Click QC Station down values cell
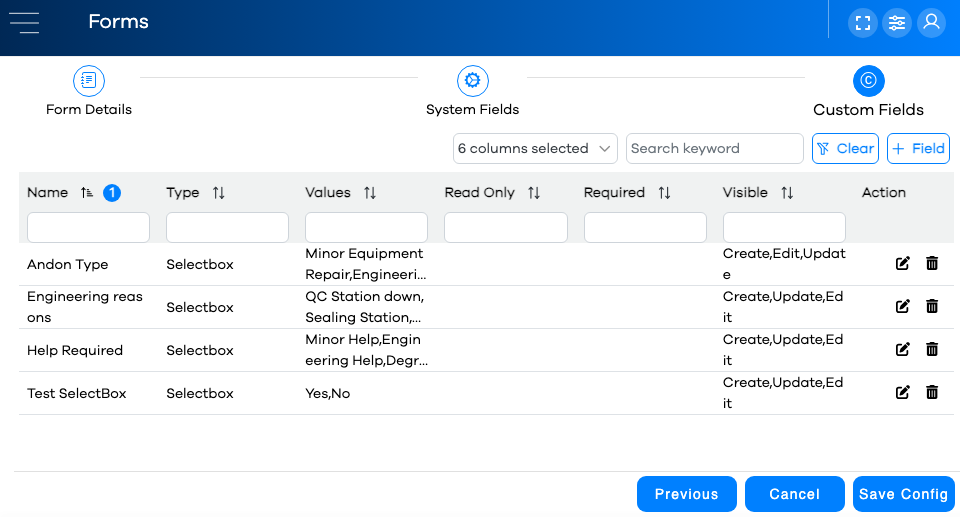Image resolution: width=960 pixels, height=517 pixels. point(364,307)
